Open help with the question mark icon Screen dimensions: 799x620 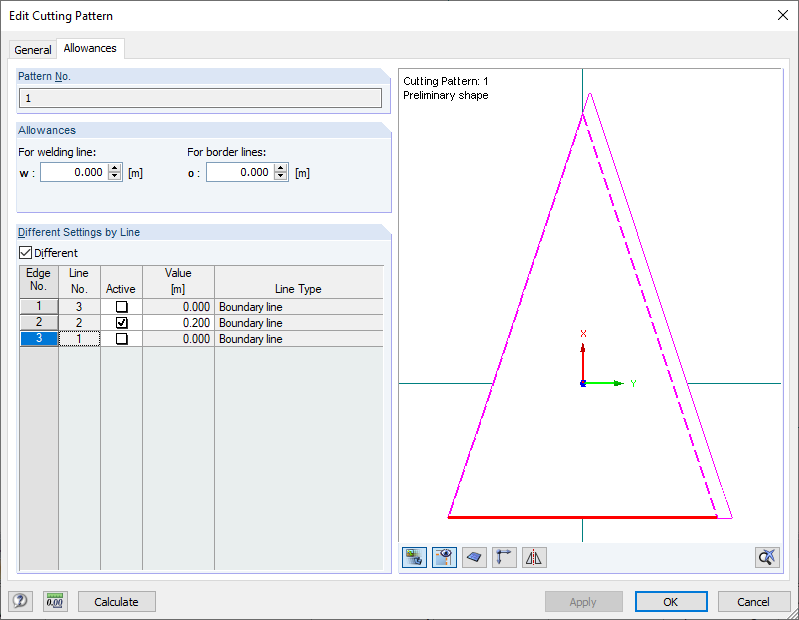[x=20, y=601]
